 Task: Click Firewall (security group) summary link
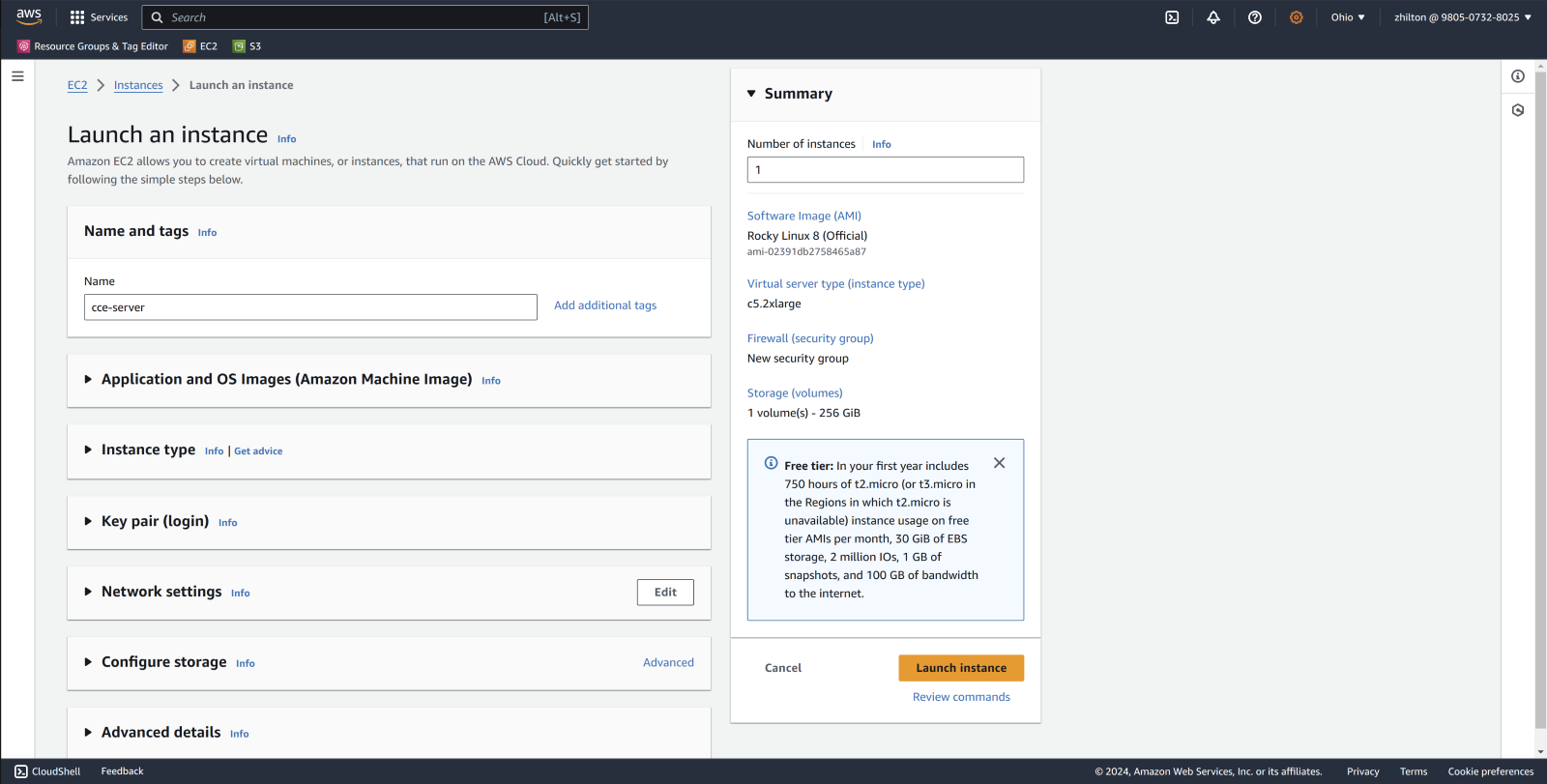(810, 338)
